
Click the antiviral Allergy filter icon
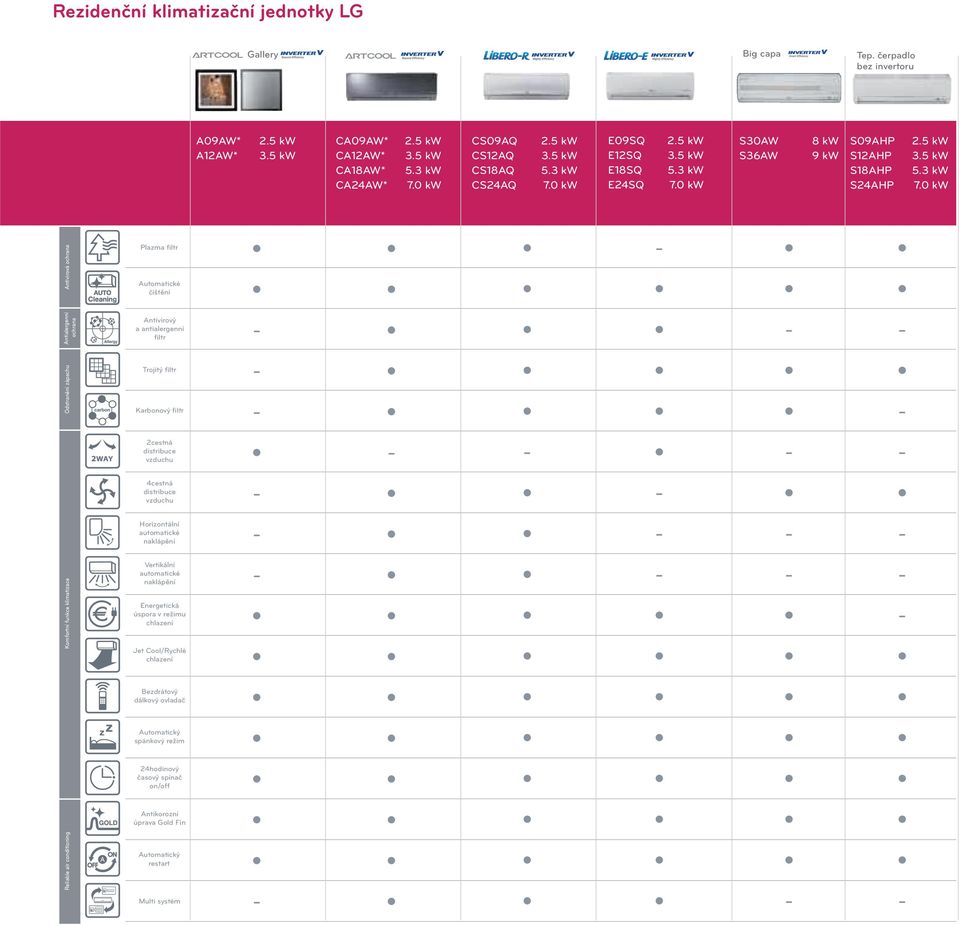pos(102,329)
